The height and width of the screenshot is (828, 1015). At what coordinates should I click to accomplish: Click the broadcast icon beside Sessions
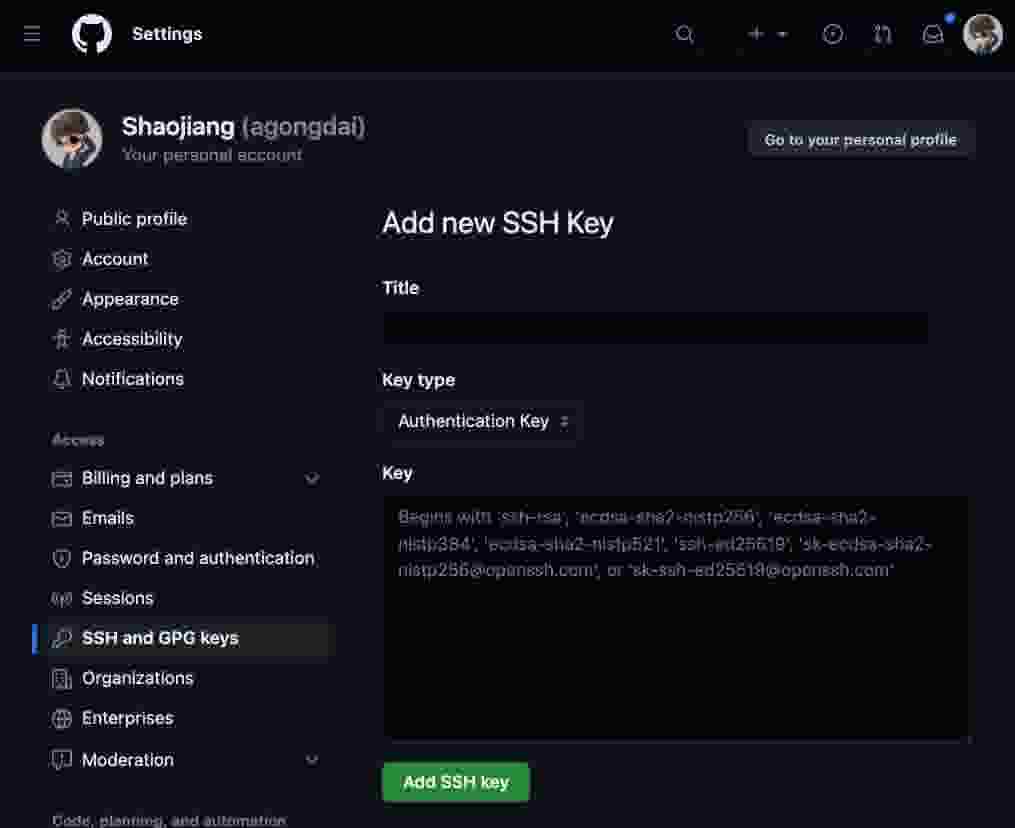pos(61,599)
